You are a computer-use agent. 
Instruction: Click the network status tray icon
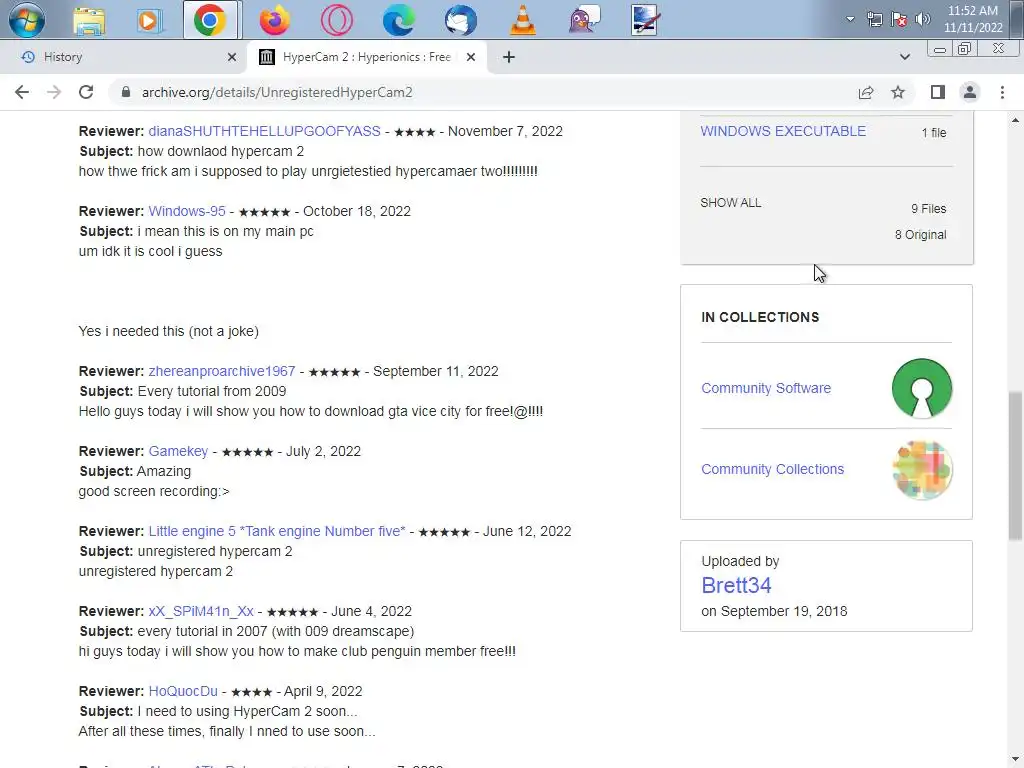tap(874, 19)
